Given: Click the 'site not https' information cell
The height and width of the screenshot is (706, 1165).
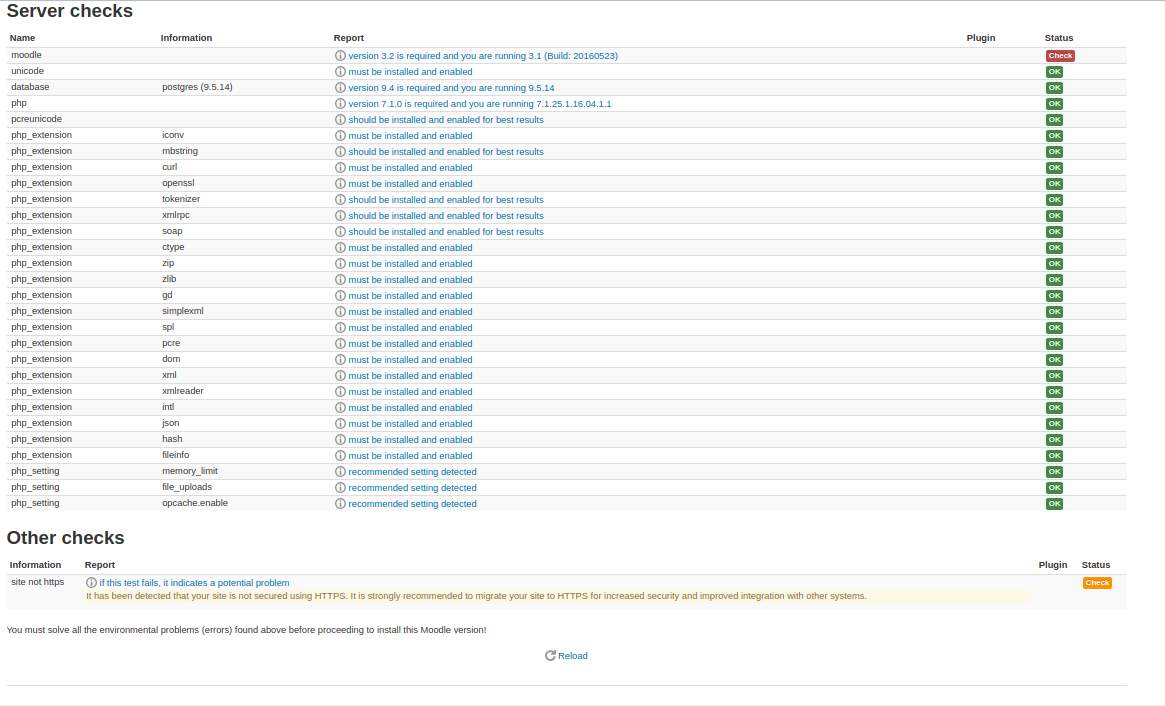Looking at the screenshot, I should coord(38,582).
